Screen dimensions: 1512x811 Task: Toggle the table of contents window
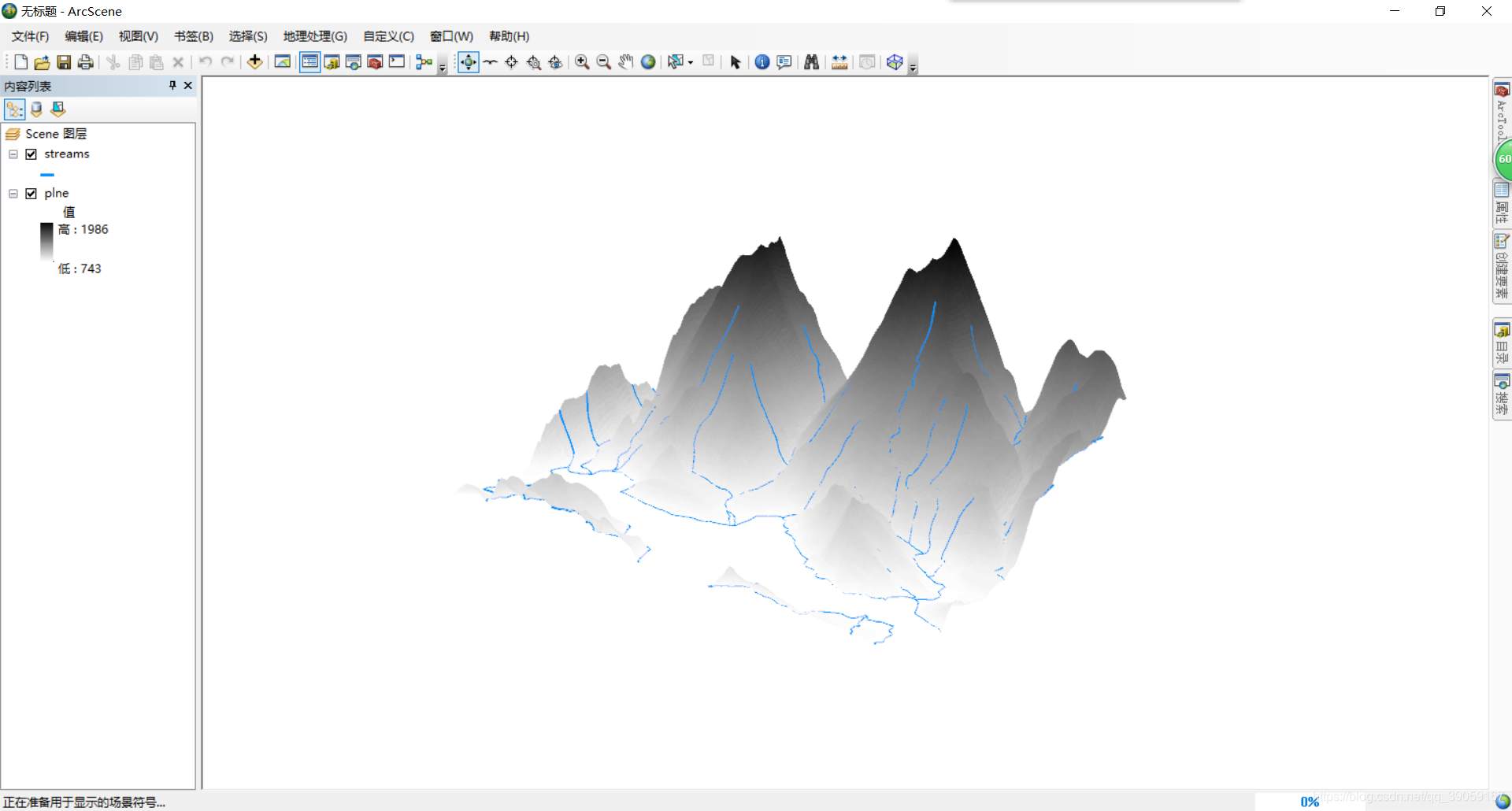click(309, 62)
